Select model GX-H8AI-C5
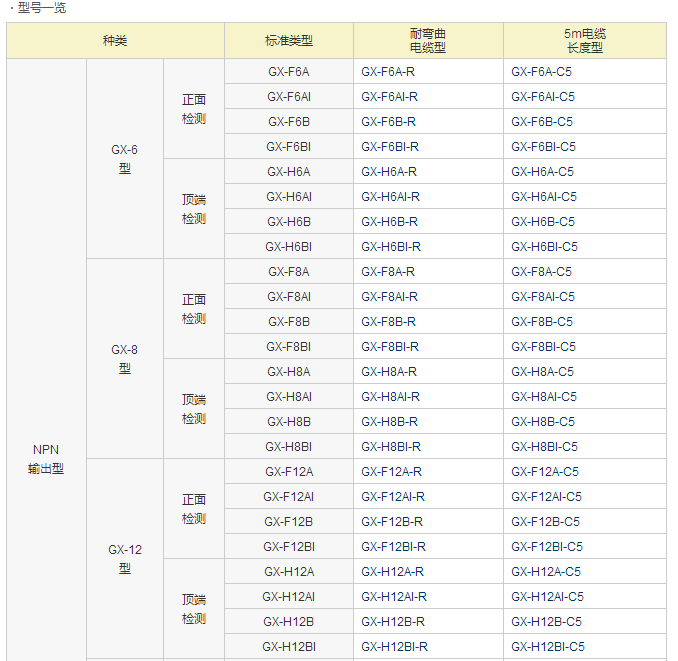Screen dimensions: 678x661 pyautogui.click(x=543, y=397)
